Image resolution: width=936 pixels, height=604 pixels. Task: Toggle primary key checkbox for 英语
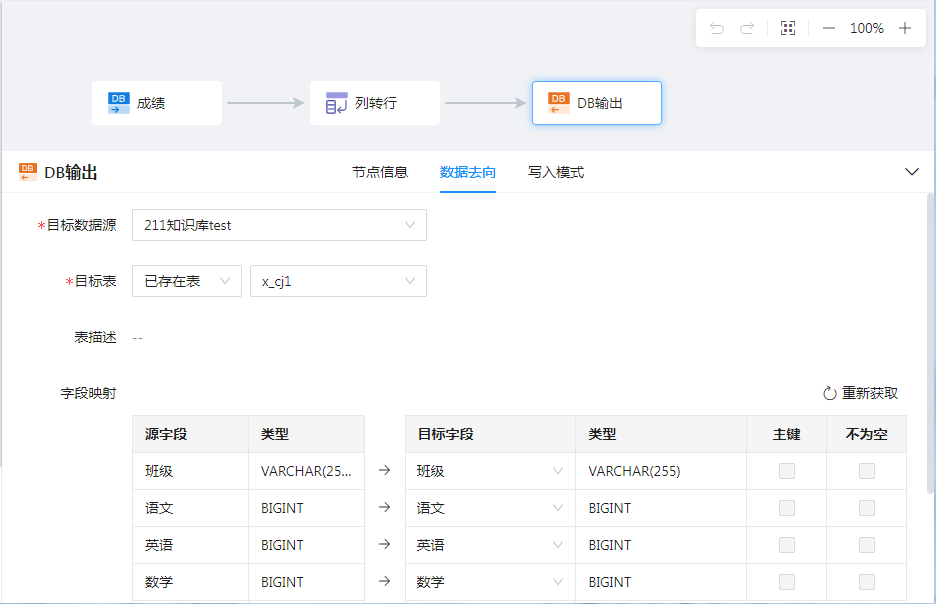coord(787,545)
